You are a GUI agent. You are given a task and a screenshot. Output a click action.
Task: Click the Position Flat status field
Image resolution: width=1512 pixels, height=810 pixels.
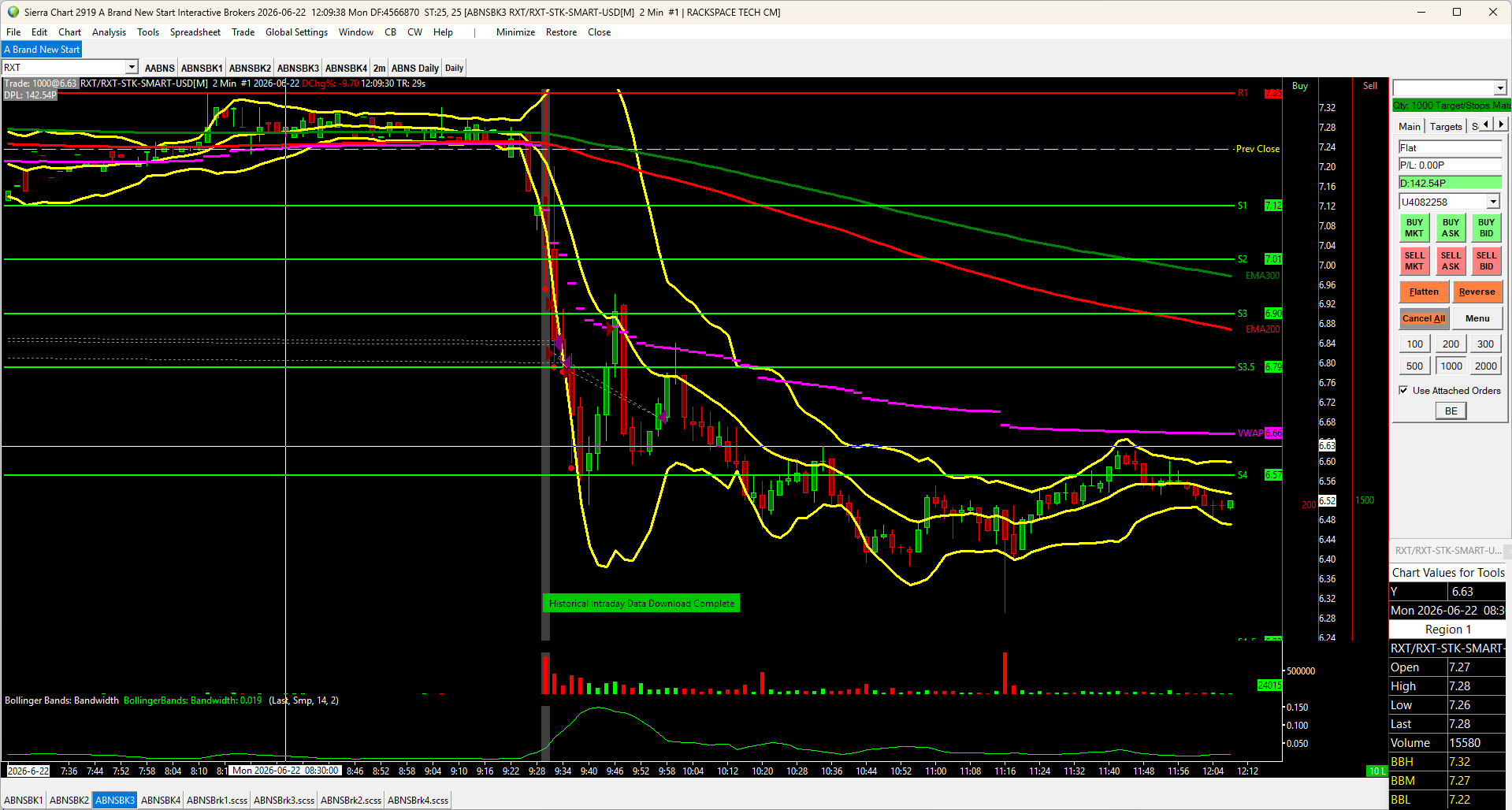click(x=1450, y=147)
